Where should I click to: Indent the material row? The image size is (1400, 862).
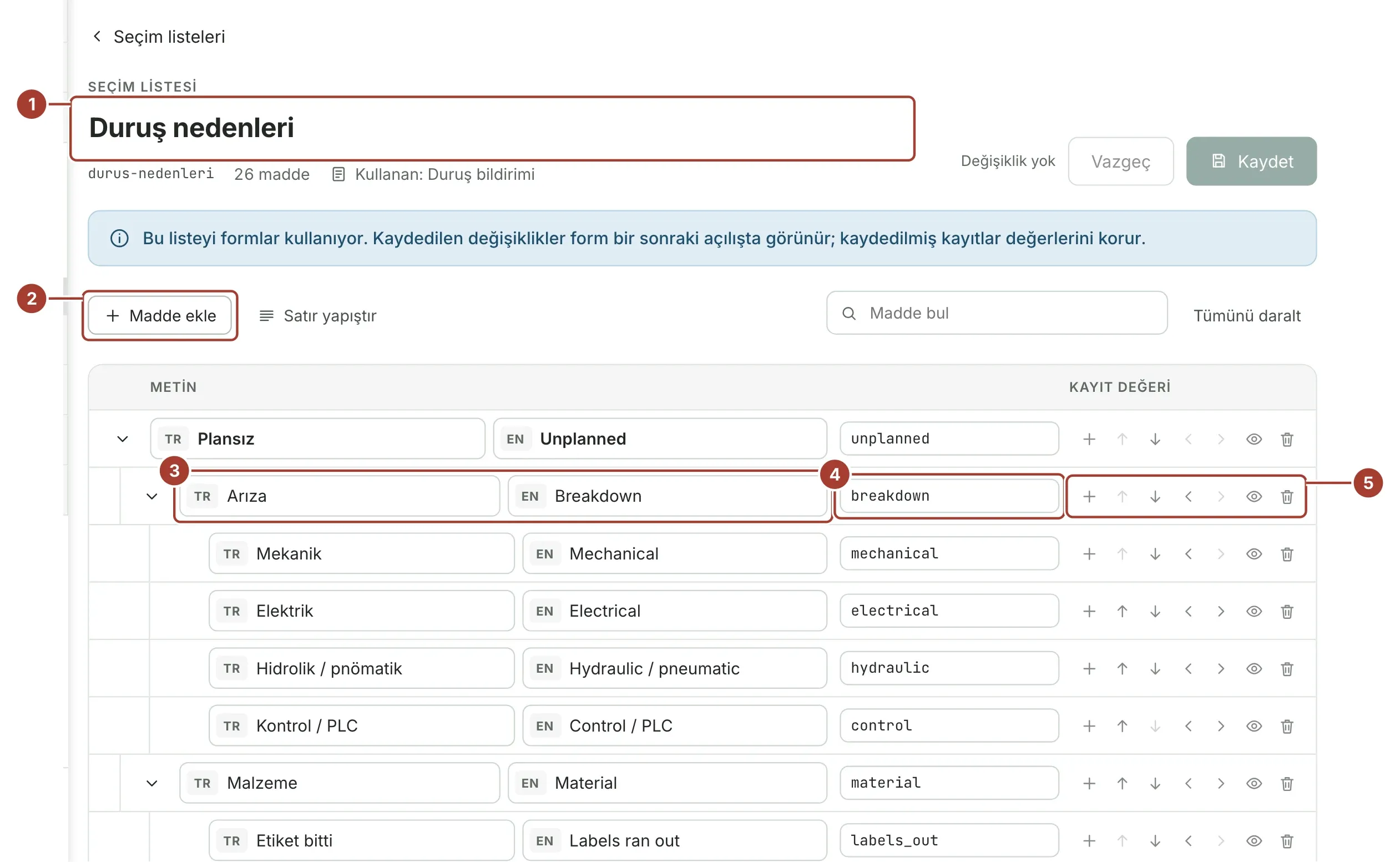(x=1221, y=783)
